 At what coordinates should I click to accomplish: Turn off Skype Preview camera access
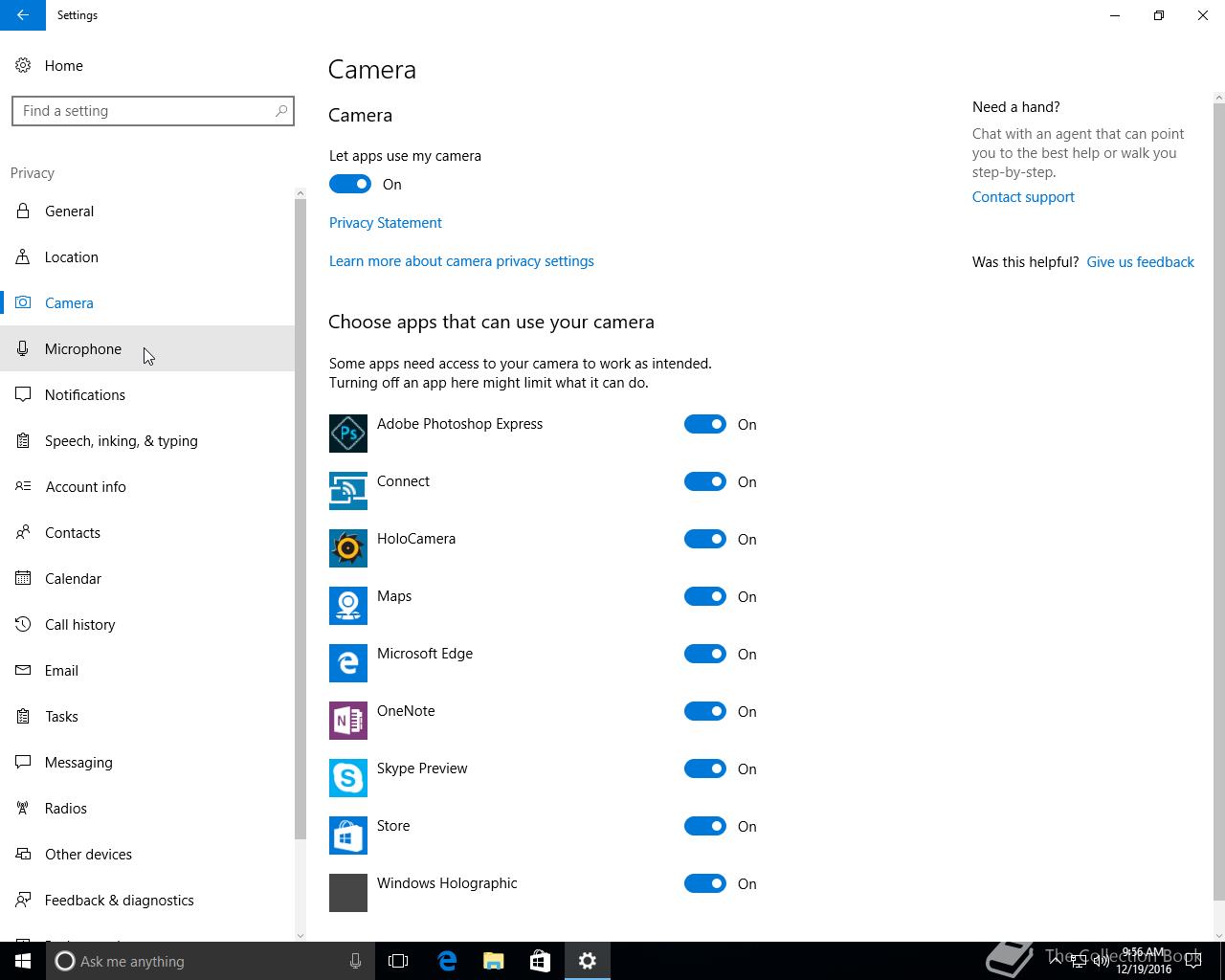tap(705, 768)
